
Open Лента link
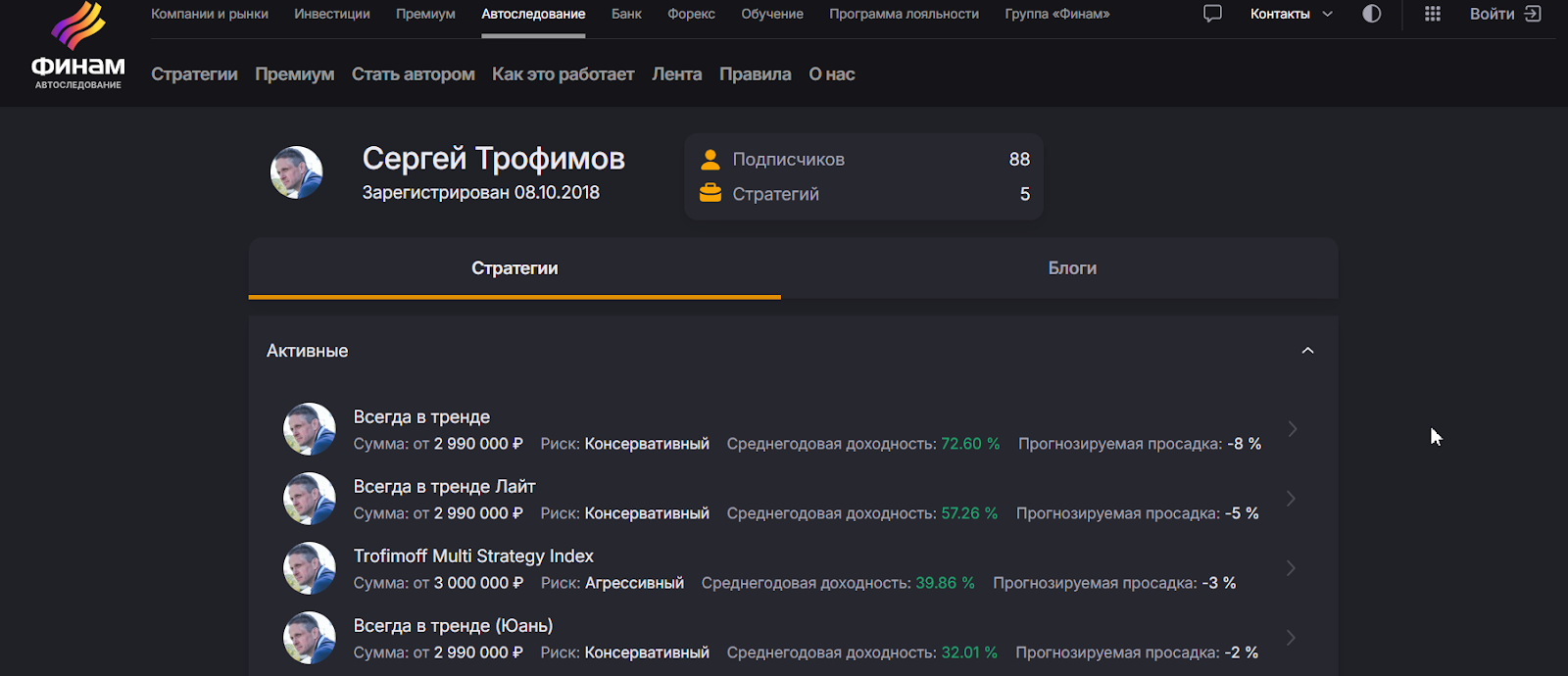(x=676, y=74)
